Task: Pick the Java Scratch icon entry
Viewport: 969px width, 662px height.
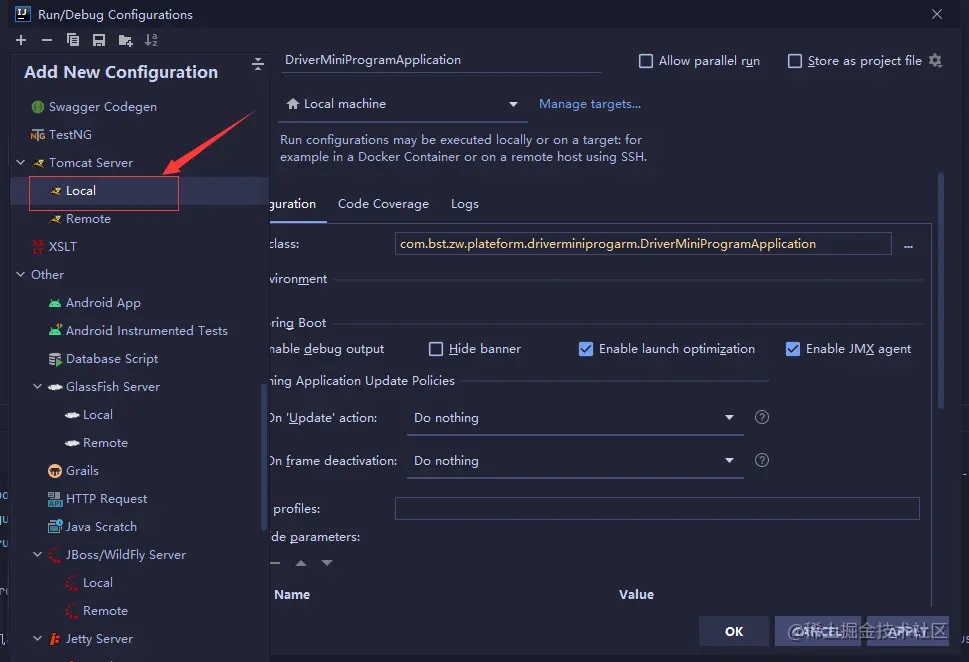Action: click(55, 527)
